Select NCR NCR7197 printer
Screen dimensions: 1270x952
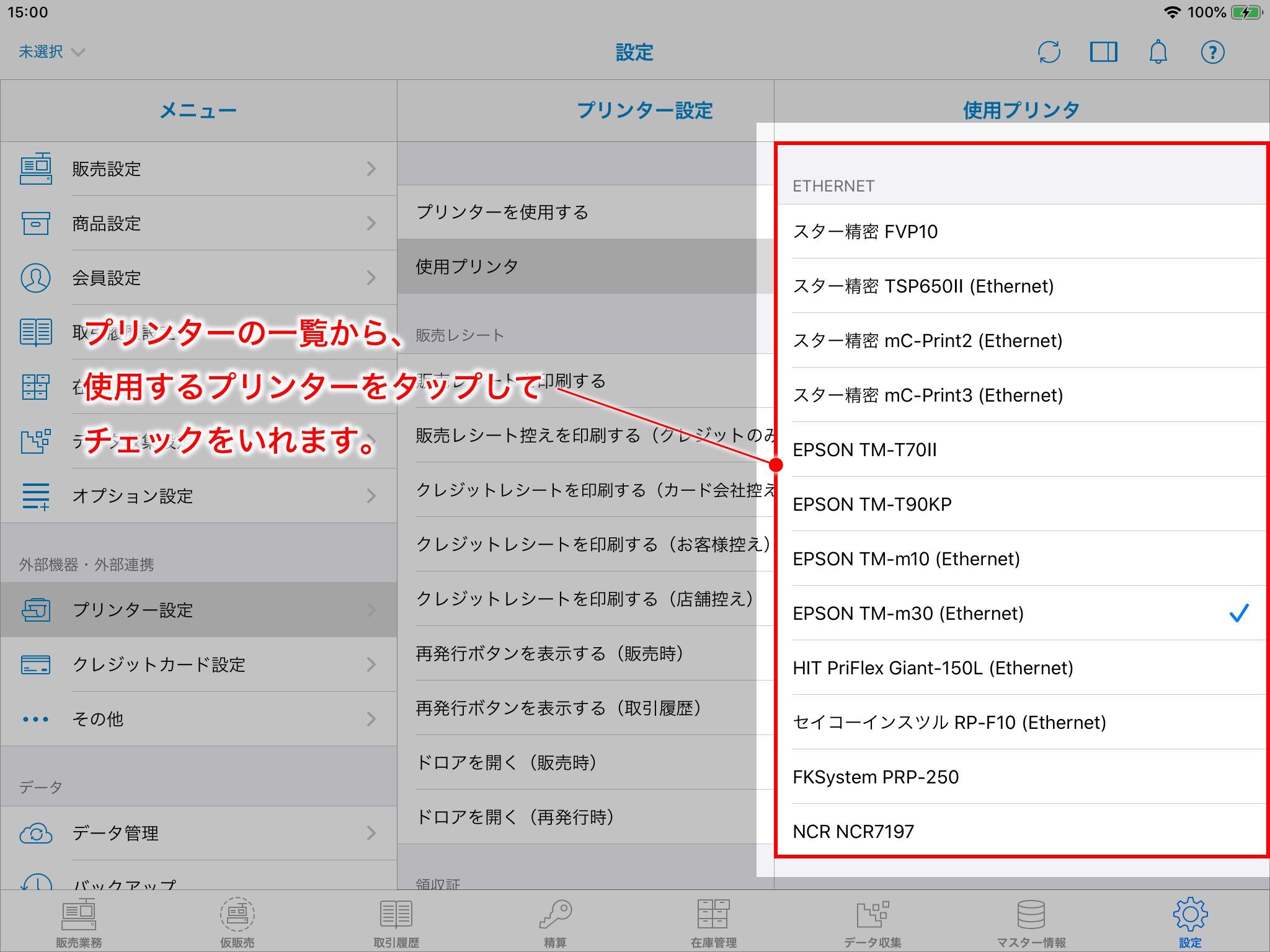pyautogui.click(x=1022, y=831)
